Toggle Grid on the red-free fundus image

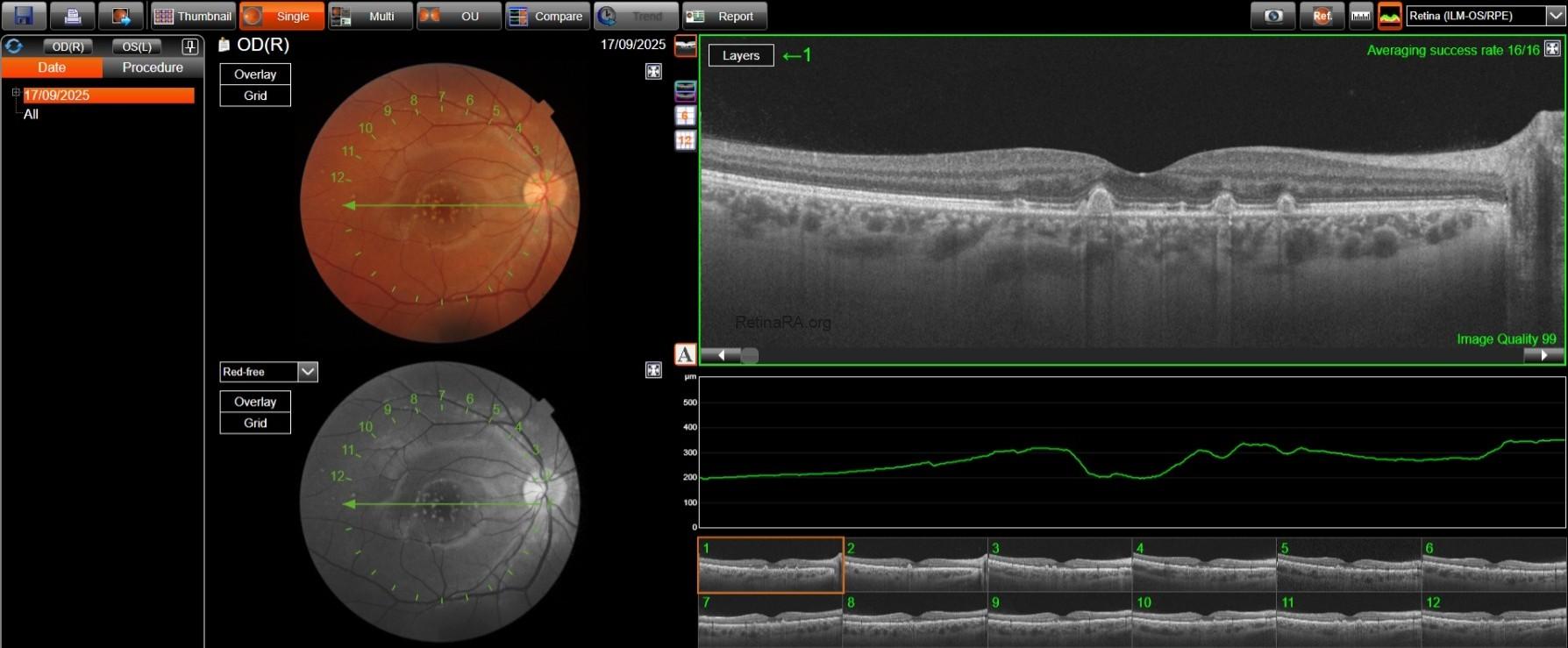pos(254,423)
